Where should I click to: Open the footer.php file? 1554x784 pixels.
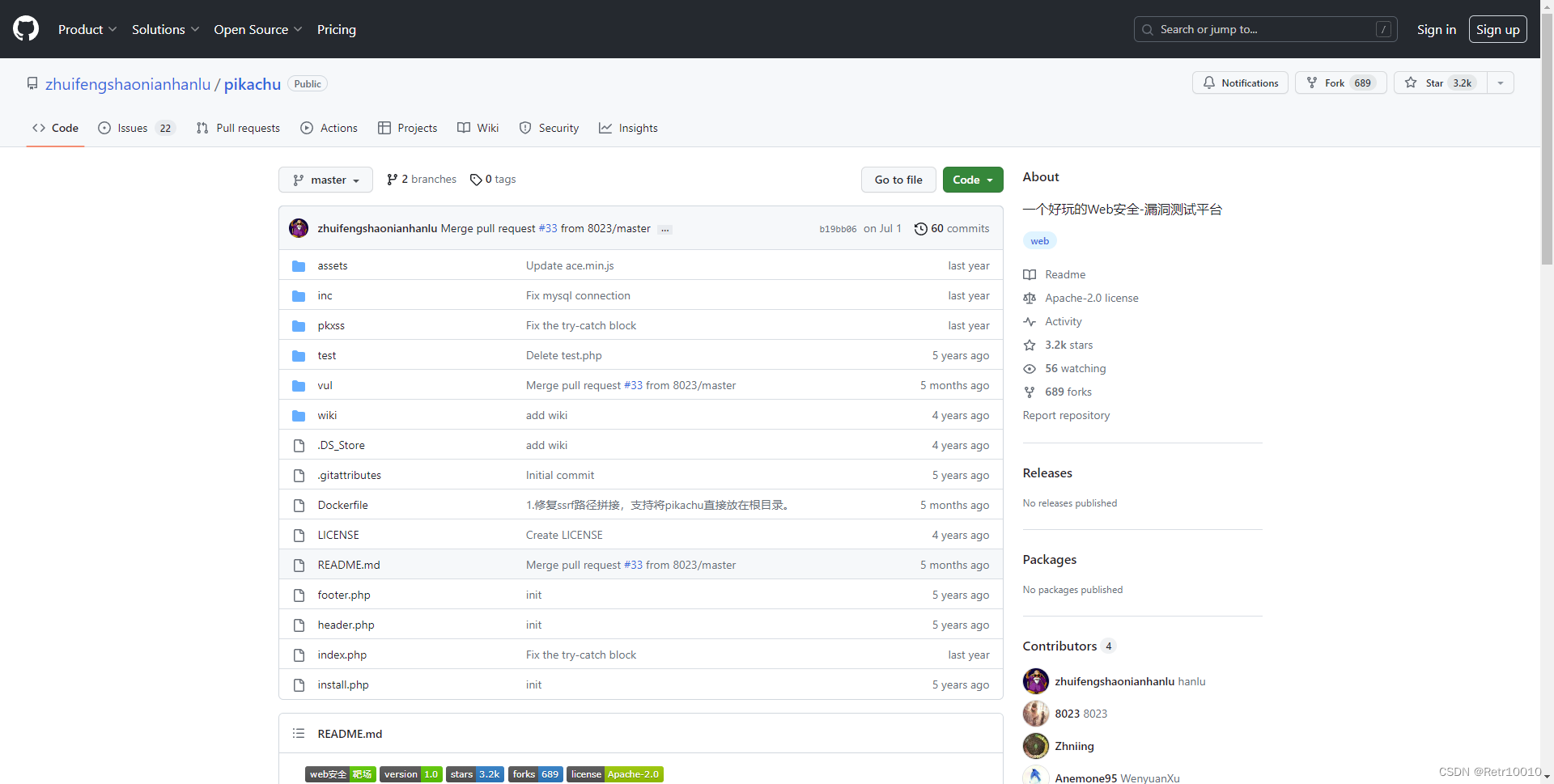[344, 595]
